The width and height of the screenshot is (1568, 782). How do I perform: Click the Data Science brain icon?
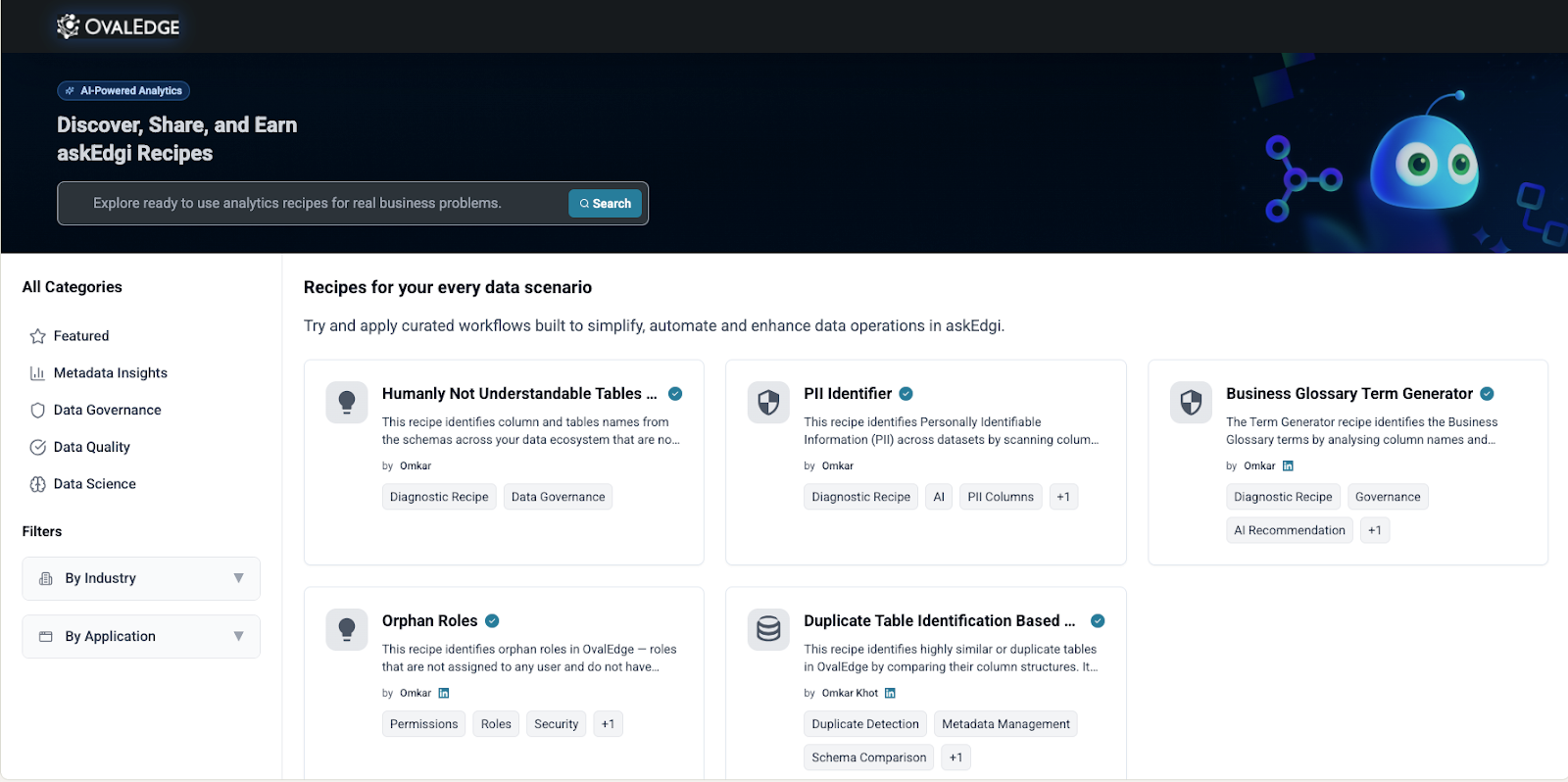click(38, 484)
